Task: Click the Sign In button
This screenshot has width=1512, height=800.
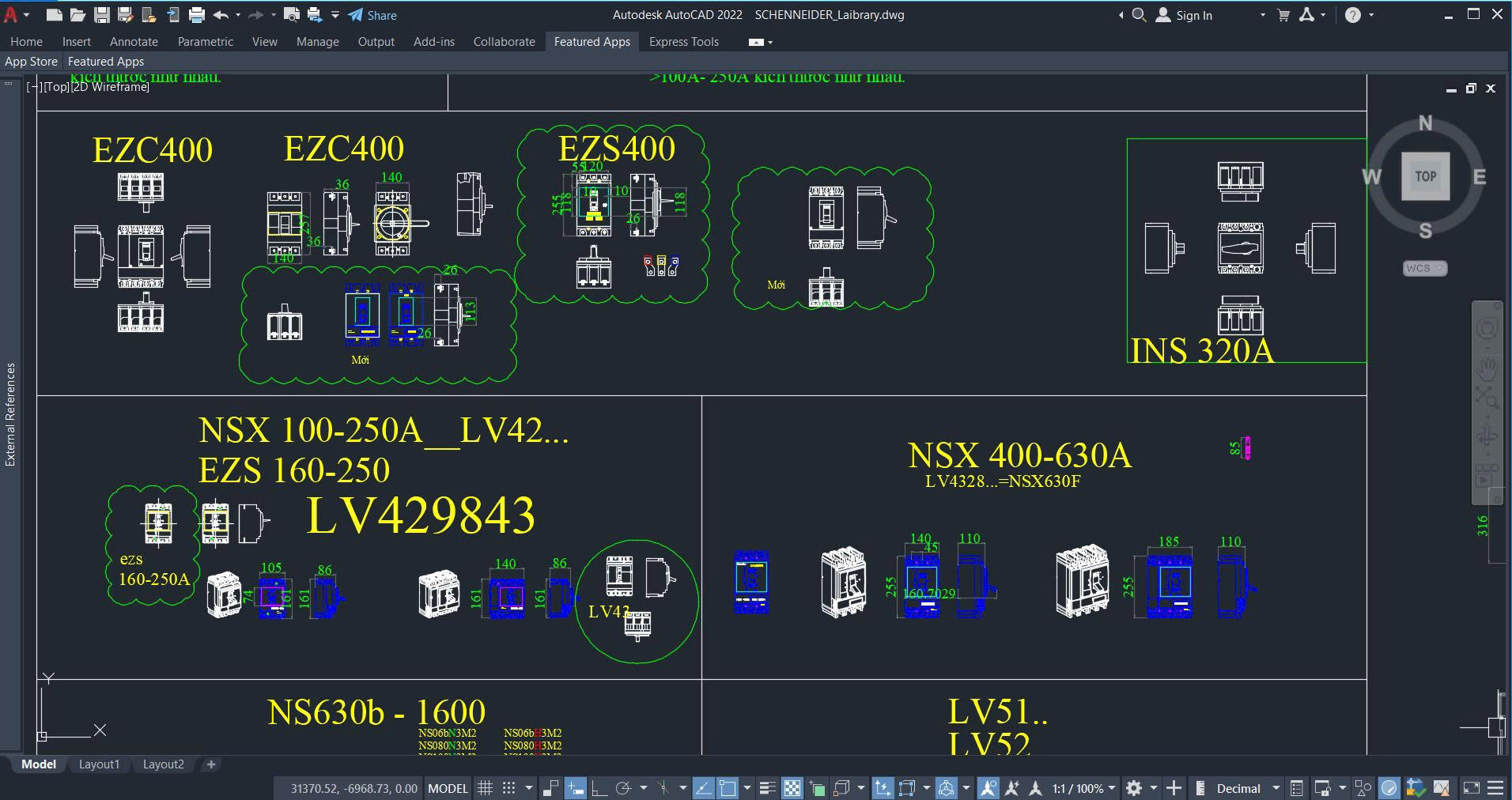Action: pyautogui.click(x=1184, y=15)
